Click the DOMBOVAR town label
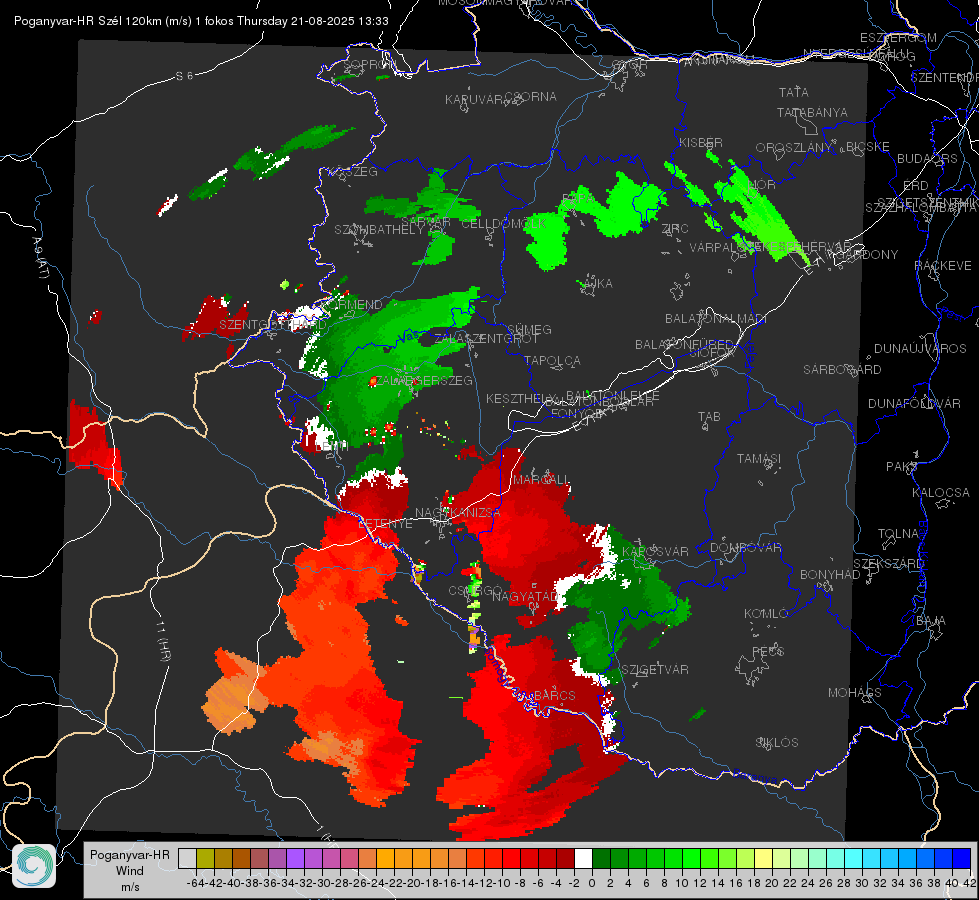Viewport: 979px width, 900px height. click(x=745, y=548)
